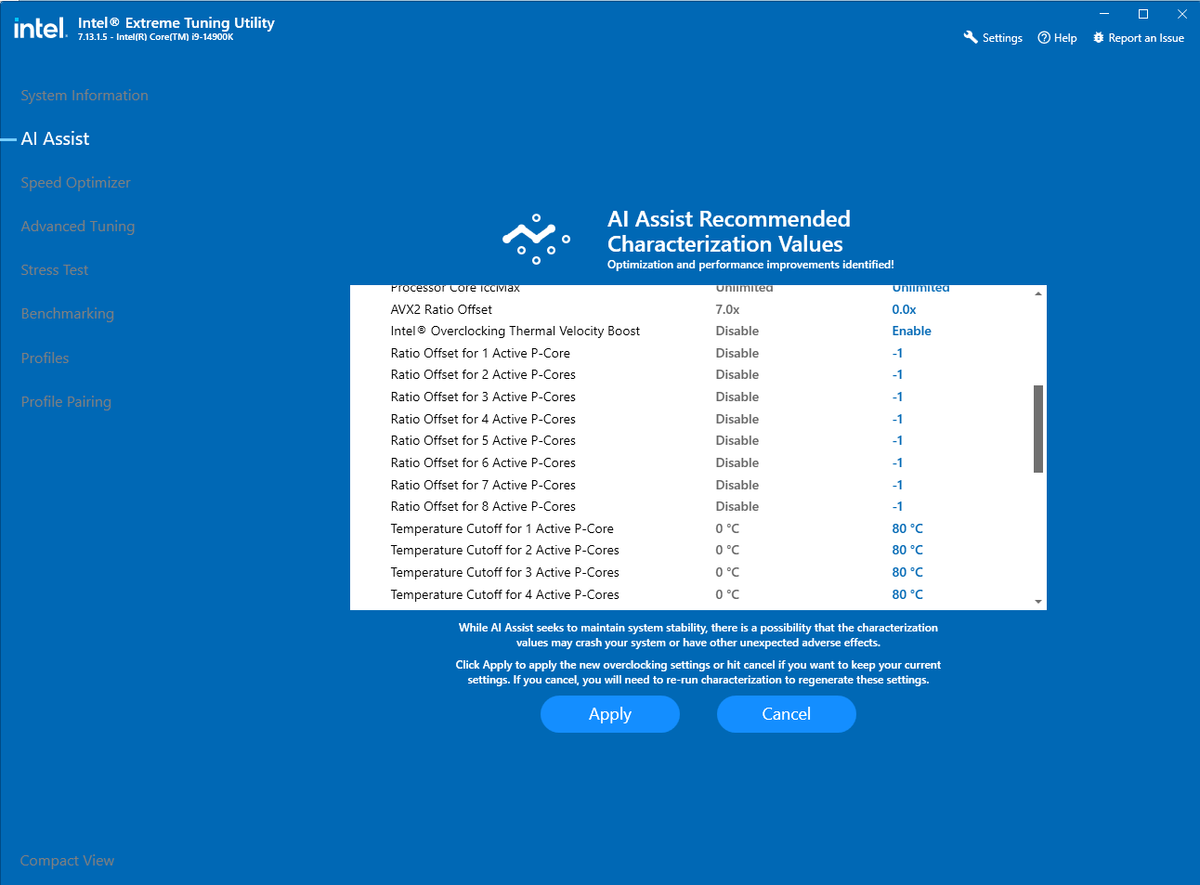This screenshot has height=885, width=1200.
Task: Click the recommended Enable value
Action: 911,331
